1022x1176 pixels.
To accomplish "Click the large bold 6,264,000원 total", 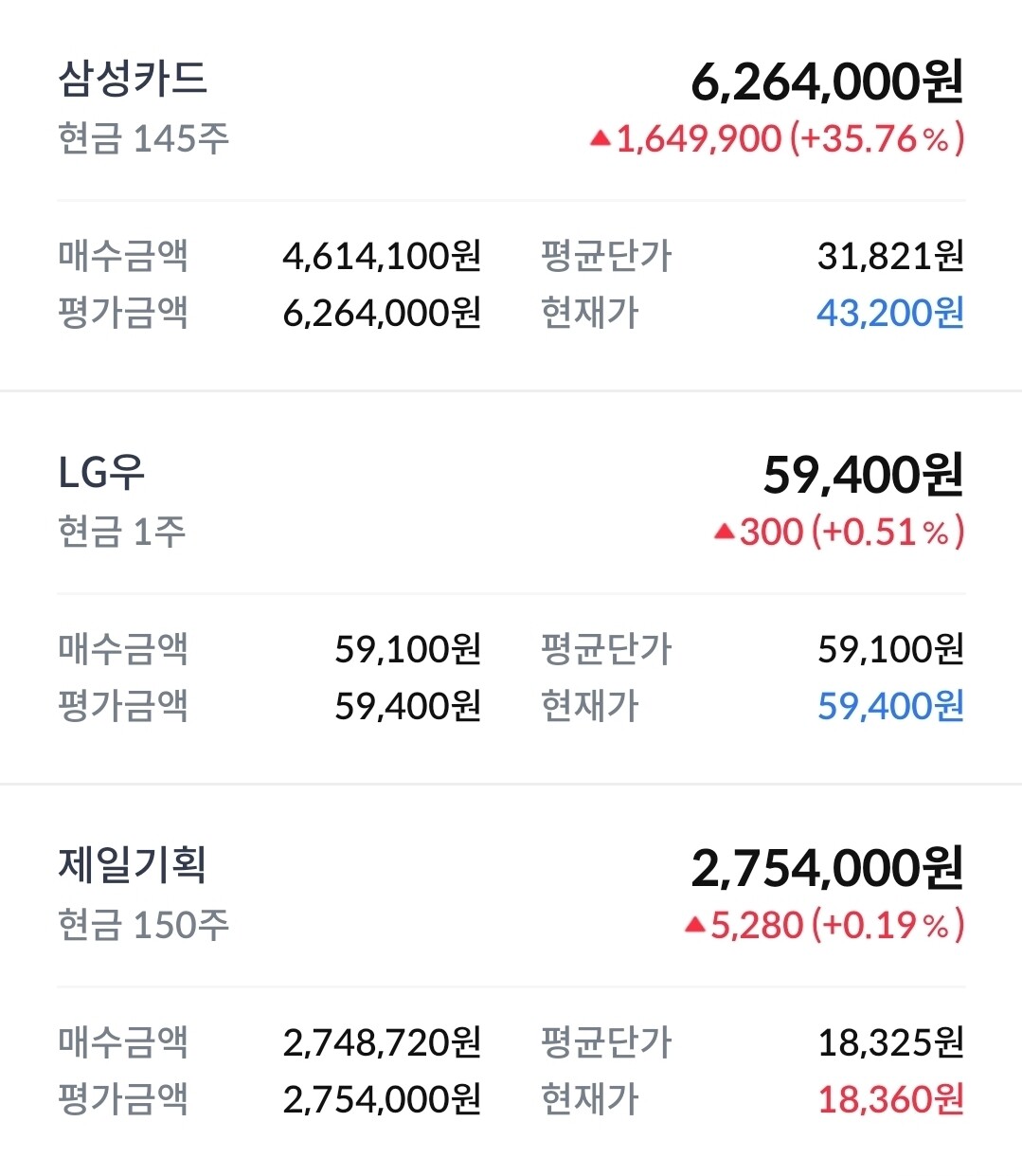I will pos(826,82).
